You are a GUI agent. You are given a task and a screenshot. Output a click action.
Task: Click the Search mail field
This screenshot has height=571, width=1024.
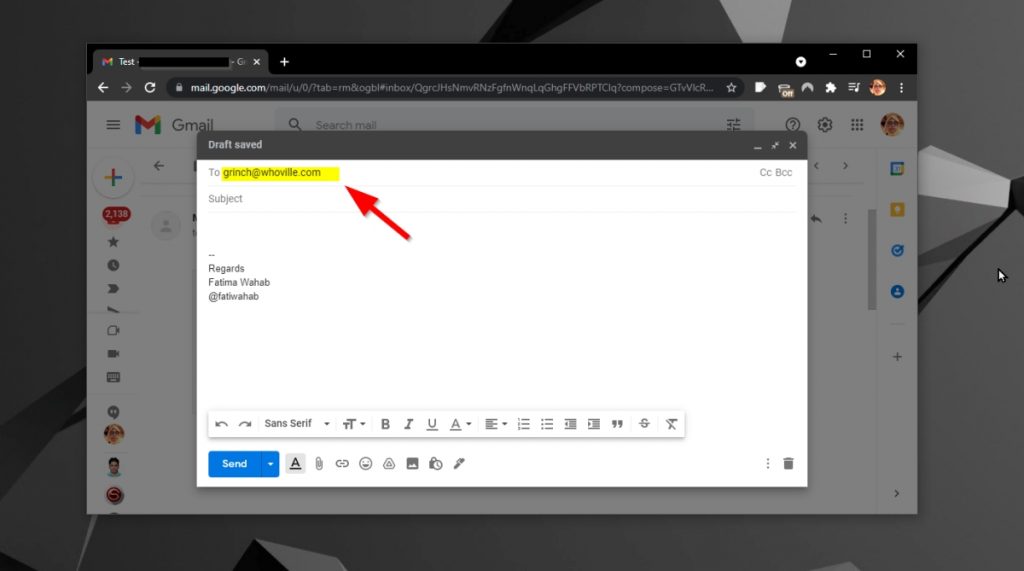[x=516, y=125]
